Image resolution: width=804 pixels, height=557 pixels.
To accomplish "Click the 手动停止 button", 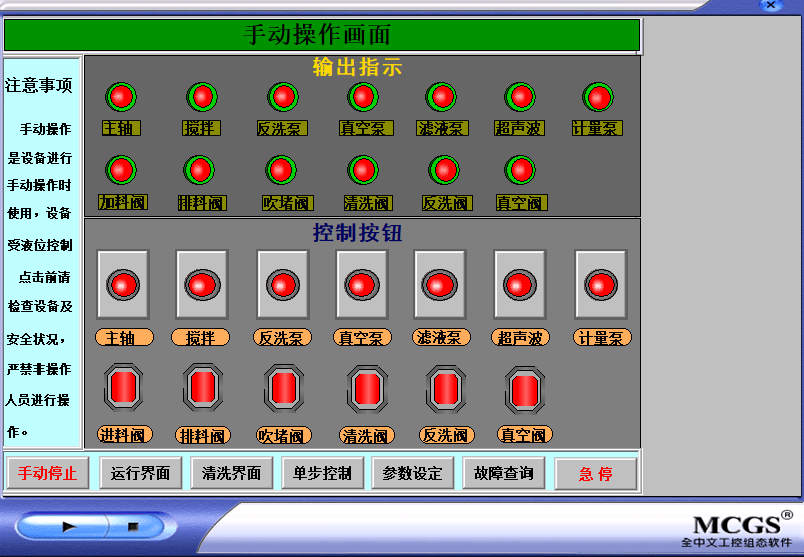I will 47,473.
